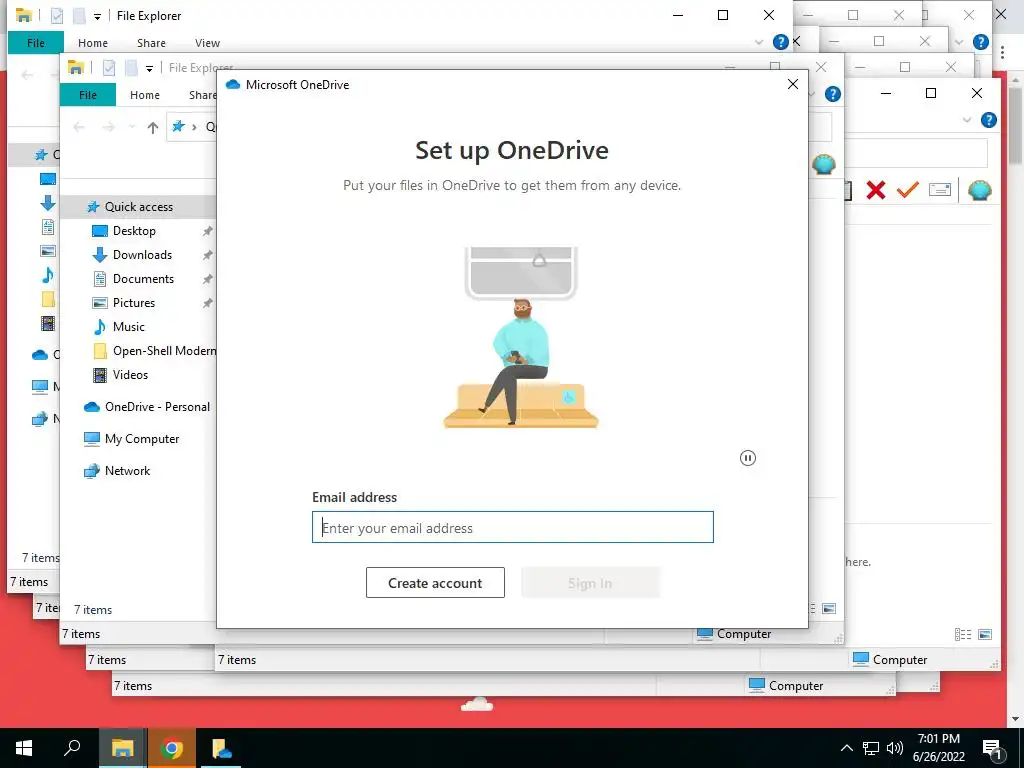Select Videos under Quick access
This screenshot has width=1024, height=768.
point(130,375)
